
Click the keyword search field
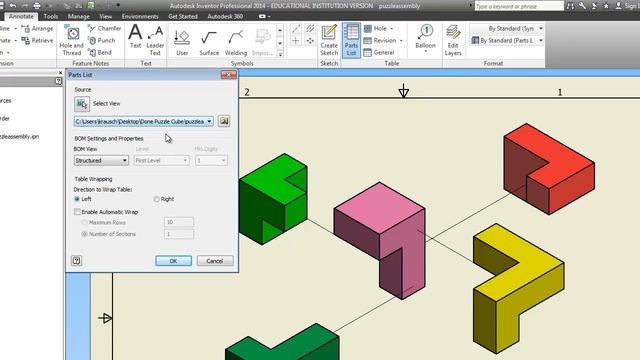tap(518, 6)
